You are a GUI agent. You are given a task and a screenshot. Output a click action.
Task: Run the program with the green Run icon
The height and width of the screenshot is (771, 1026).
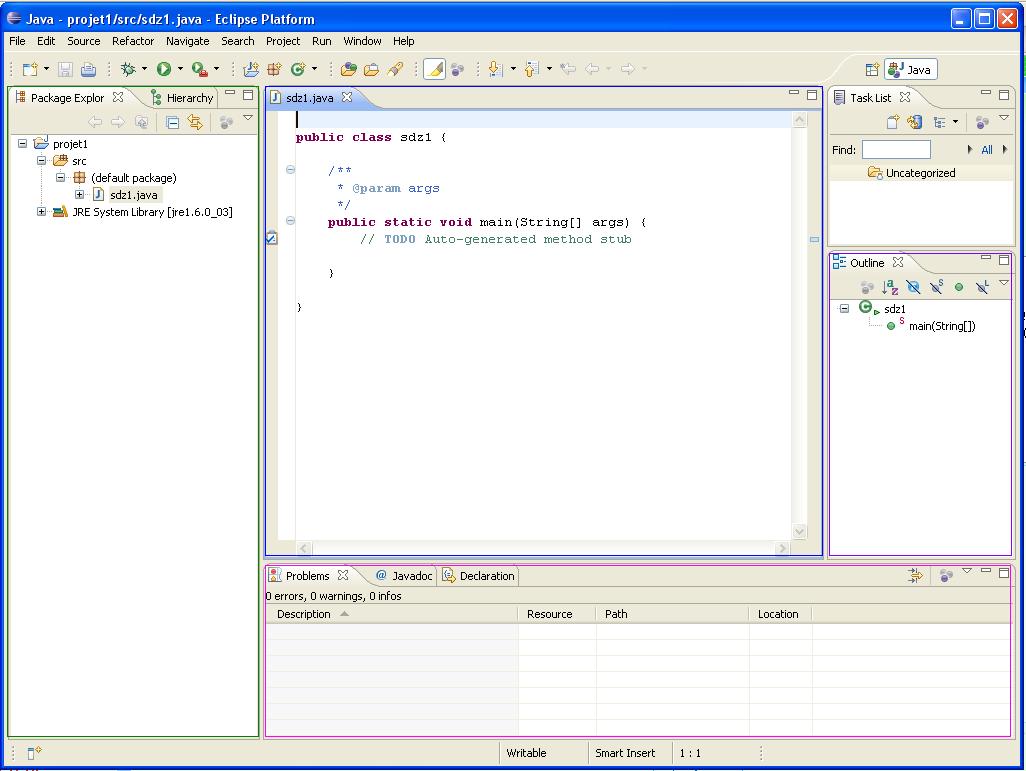coord(164,69)
